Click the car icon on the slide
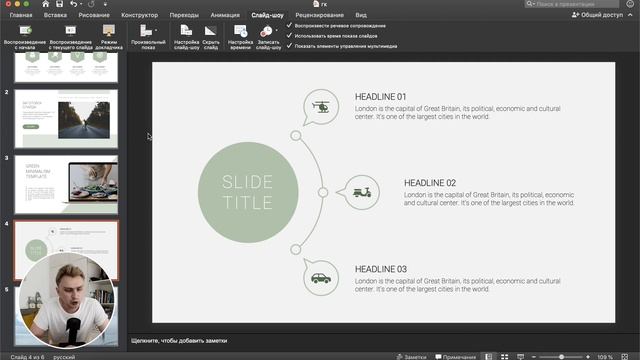640x360 pixels. [321, 278]
